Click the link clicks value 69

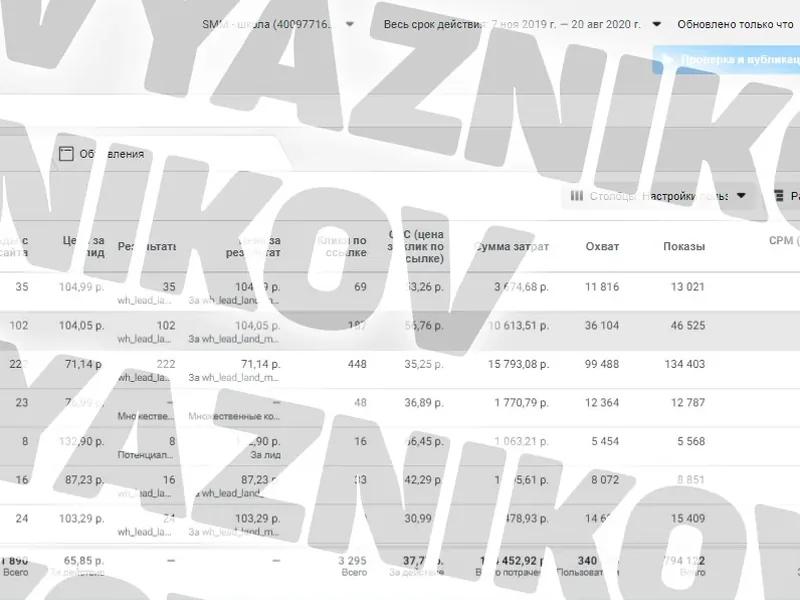(x=360, y=287)
